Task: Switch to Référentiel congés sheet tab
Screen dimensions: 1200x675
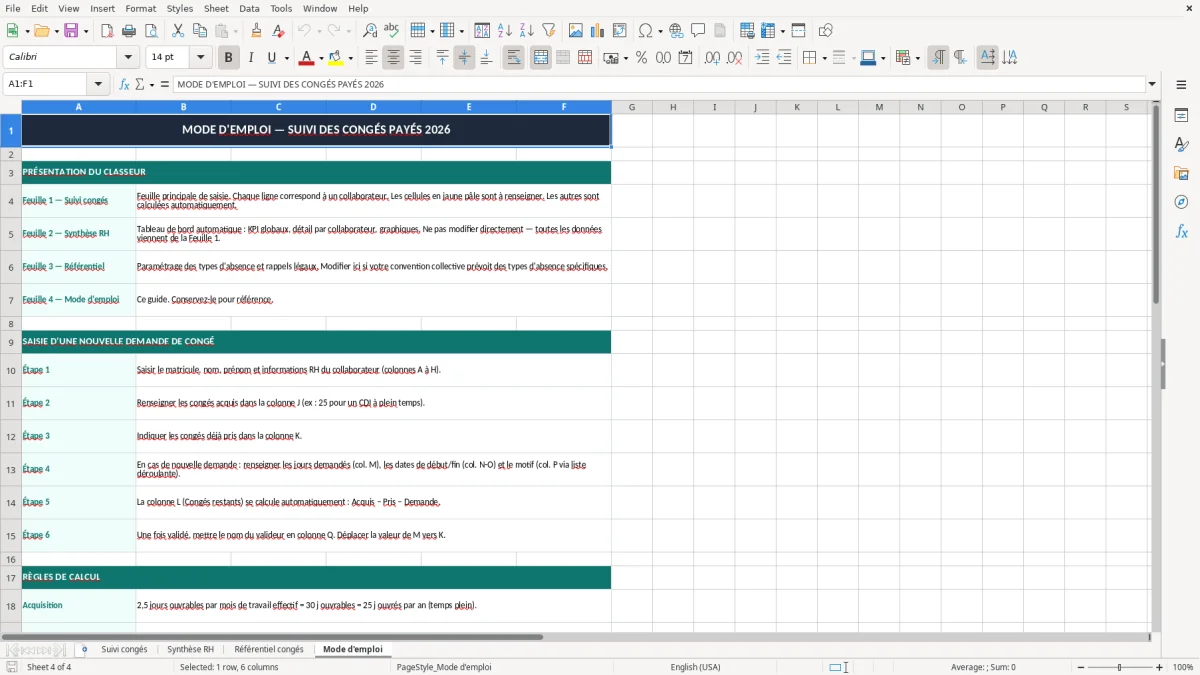Action: click(x=269, y=649)
